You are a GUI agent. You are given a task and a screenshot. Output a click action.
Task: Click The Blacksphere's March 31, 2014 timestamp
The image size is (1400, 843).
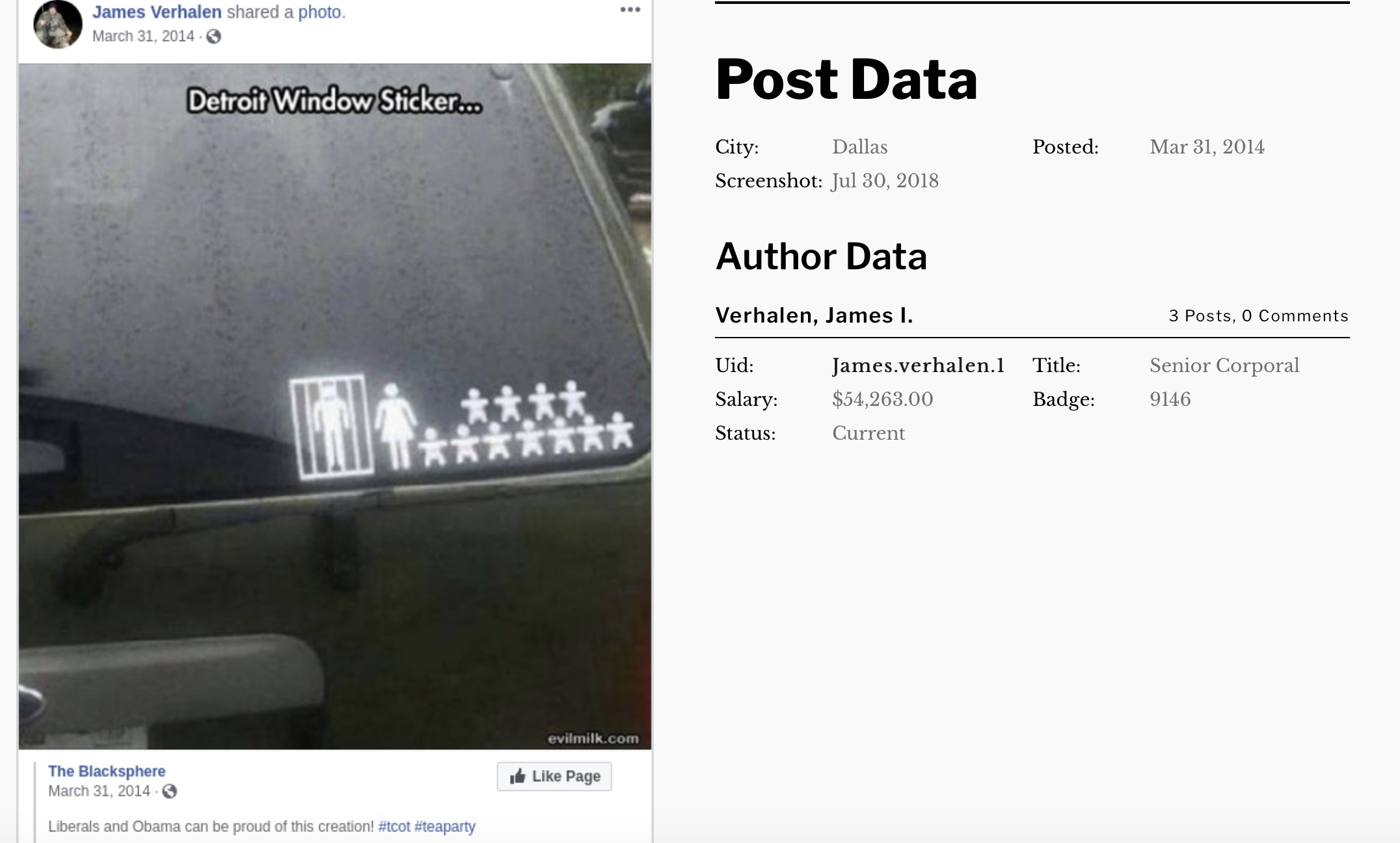[99, 791]
